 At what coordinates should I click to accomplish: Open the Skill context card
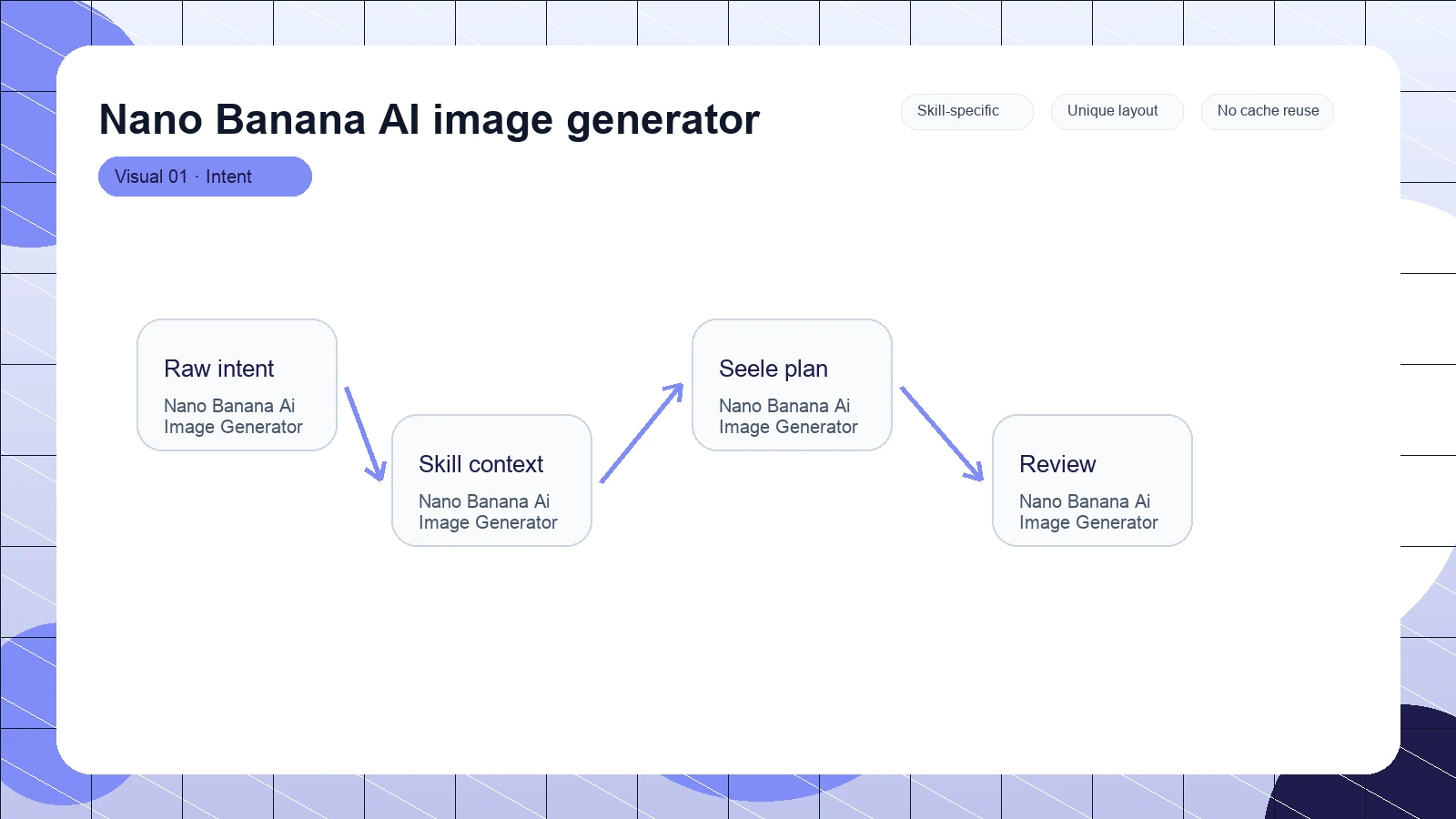[x=491, y=480]
